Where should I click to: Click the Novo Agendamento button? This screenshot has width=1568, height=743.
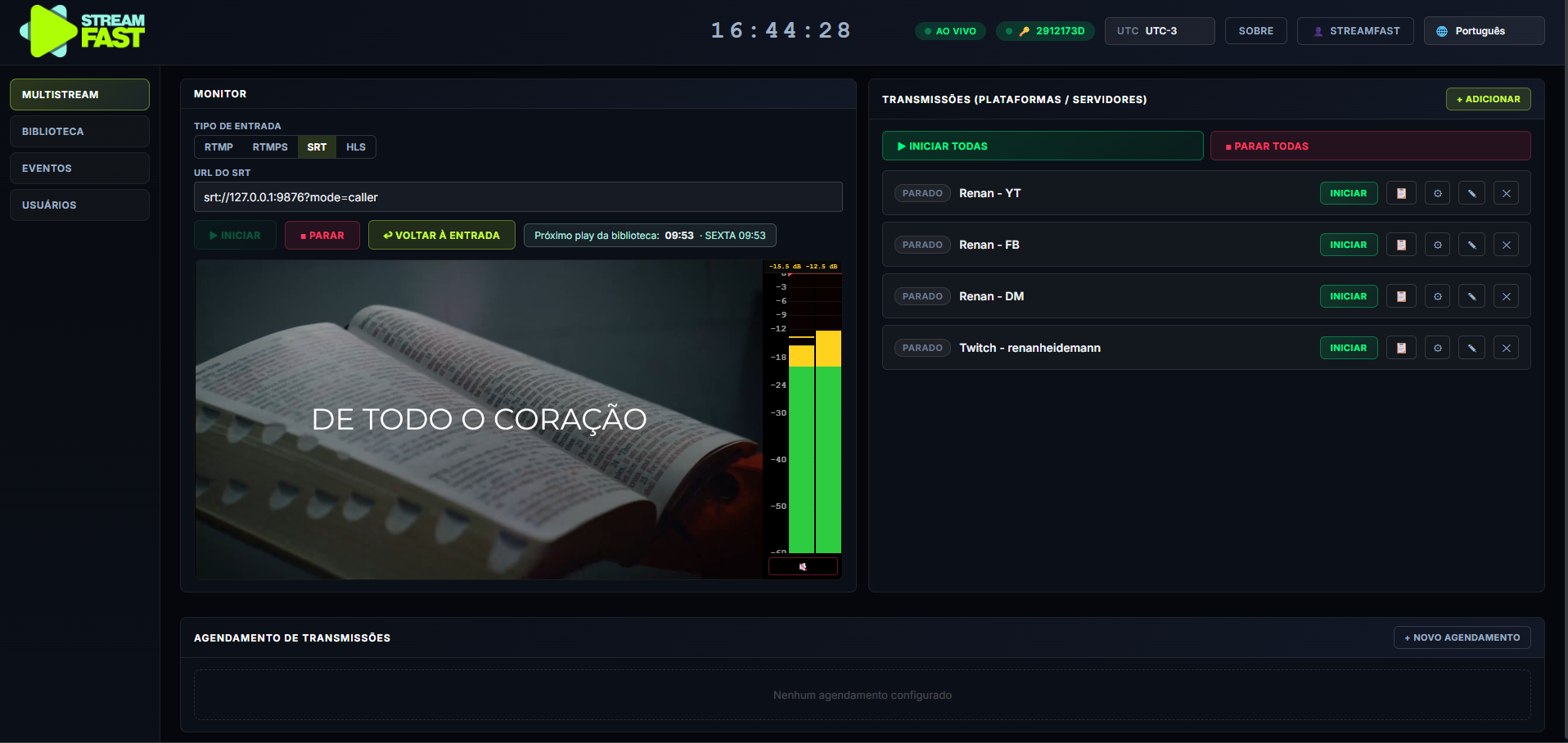click(x=1462, y=637)
